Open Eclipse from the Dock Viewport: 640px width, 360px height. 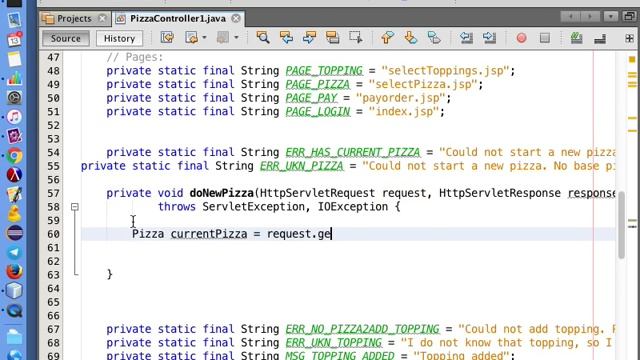[x=14, y=233]
